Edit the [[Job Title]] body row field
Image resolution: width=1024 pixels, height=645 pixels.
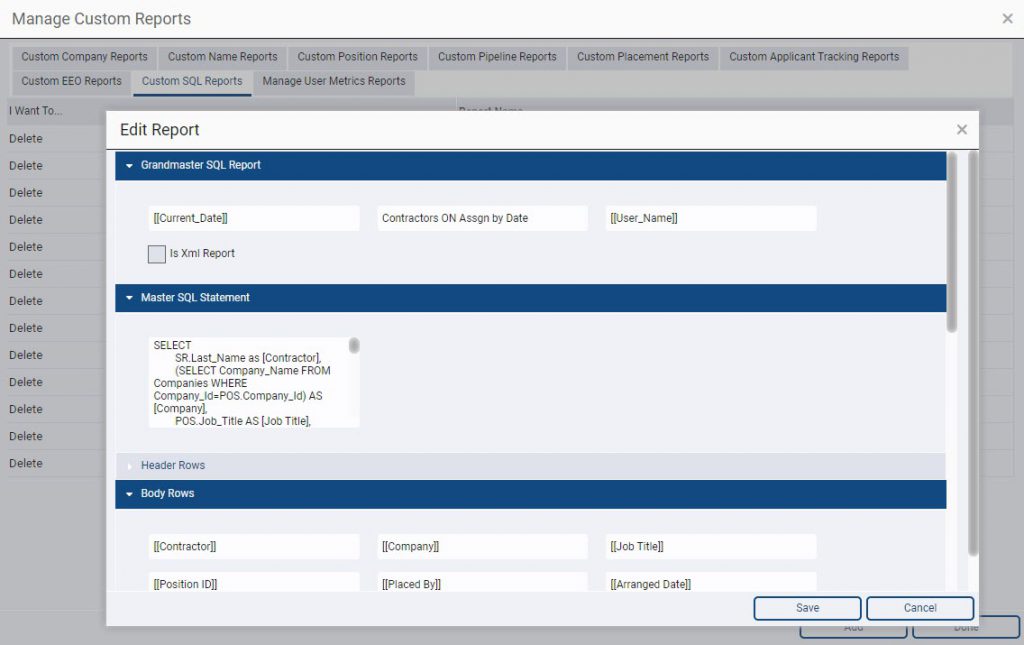pyautogui.click(x=711, y=546)
